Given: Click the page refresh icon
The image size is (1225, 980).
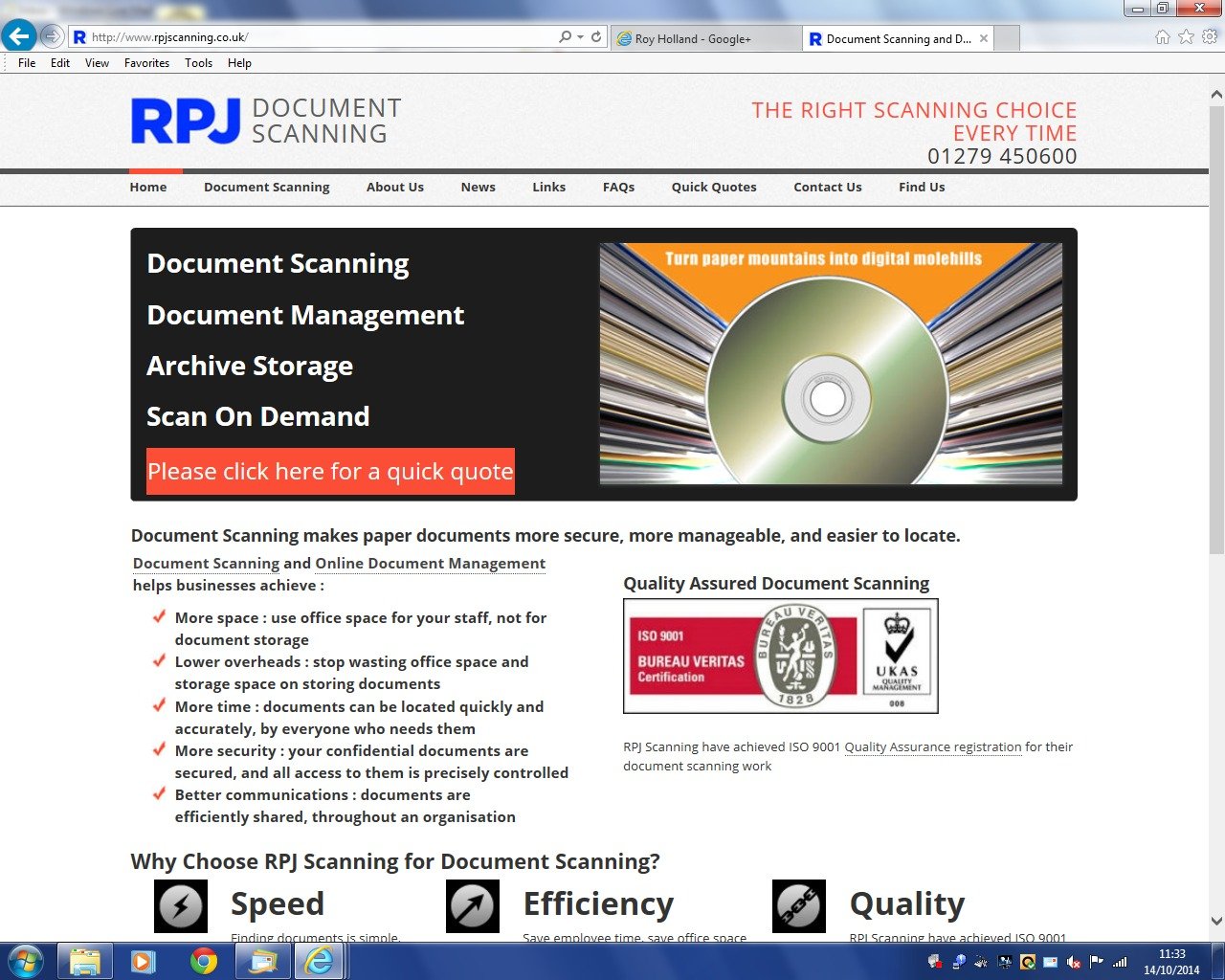Looking at the screenshot, I should click(x=596, y=36).
